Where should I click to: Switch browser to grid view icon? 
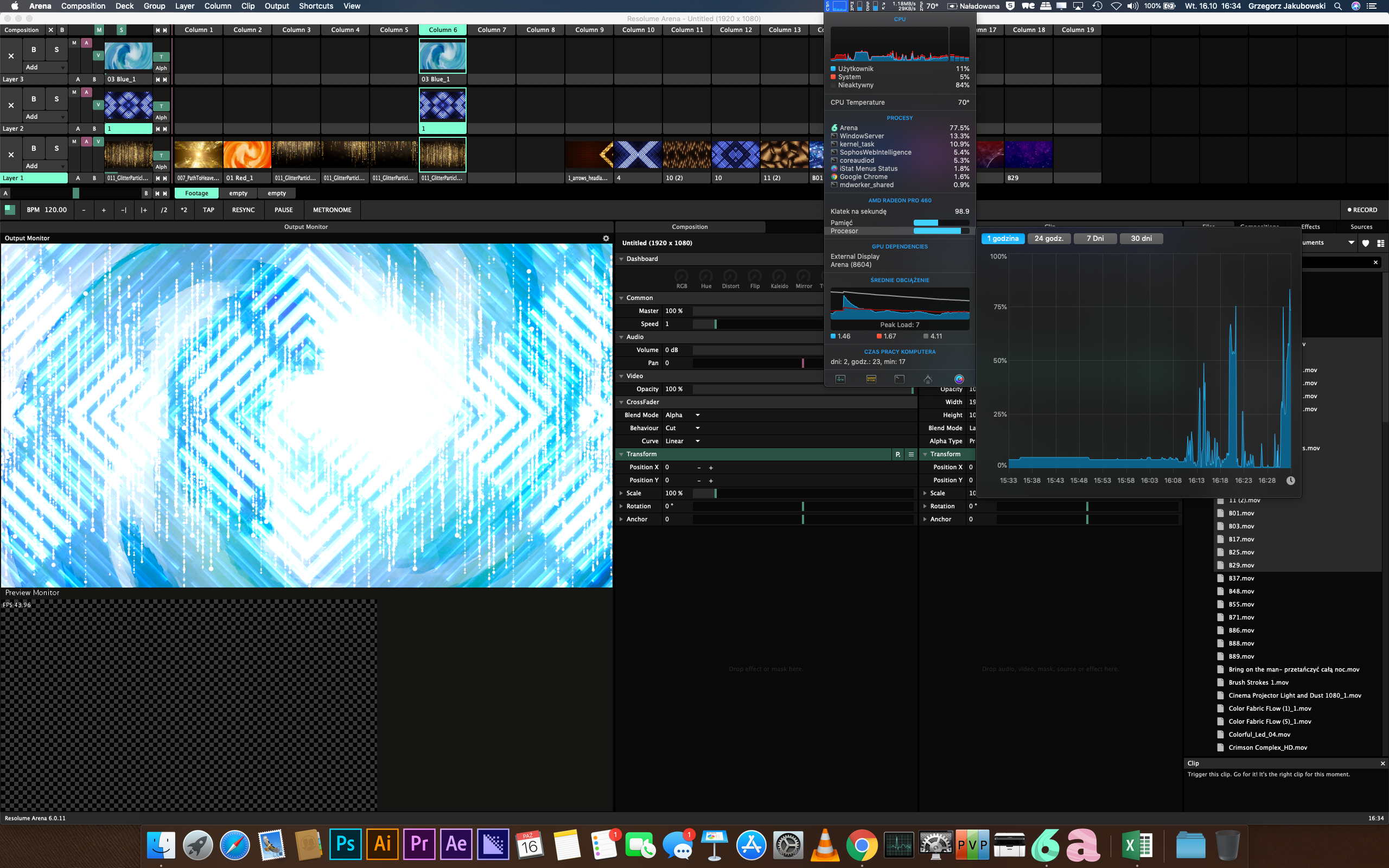point(1380,243)
